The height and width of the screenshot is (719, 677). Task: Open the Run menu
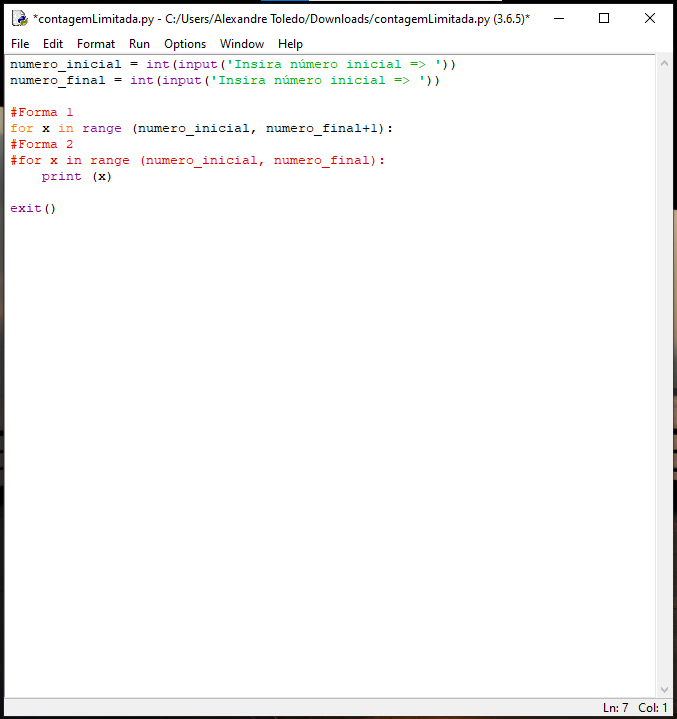[x=139, y=44]
